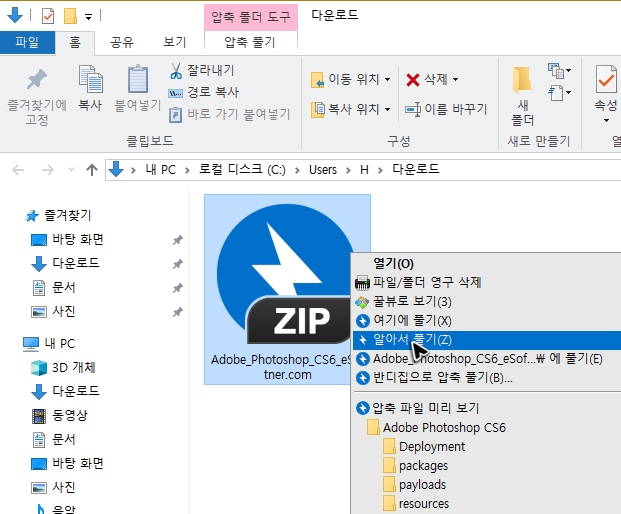The image size is (621, 514).
Task: Click packages folder in archive preview
Action: point(416,466)
